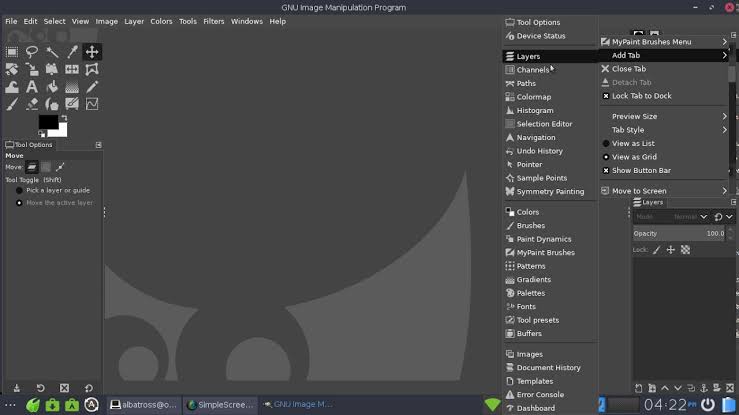Image resolution: width=739 pixels, height=415 pixels.
Task: Select the MyPaint Brush tool in toolbox
Action: (72, 104)
